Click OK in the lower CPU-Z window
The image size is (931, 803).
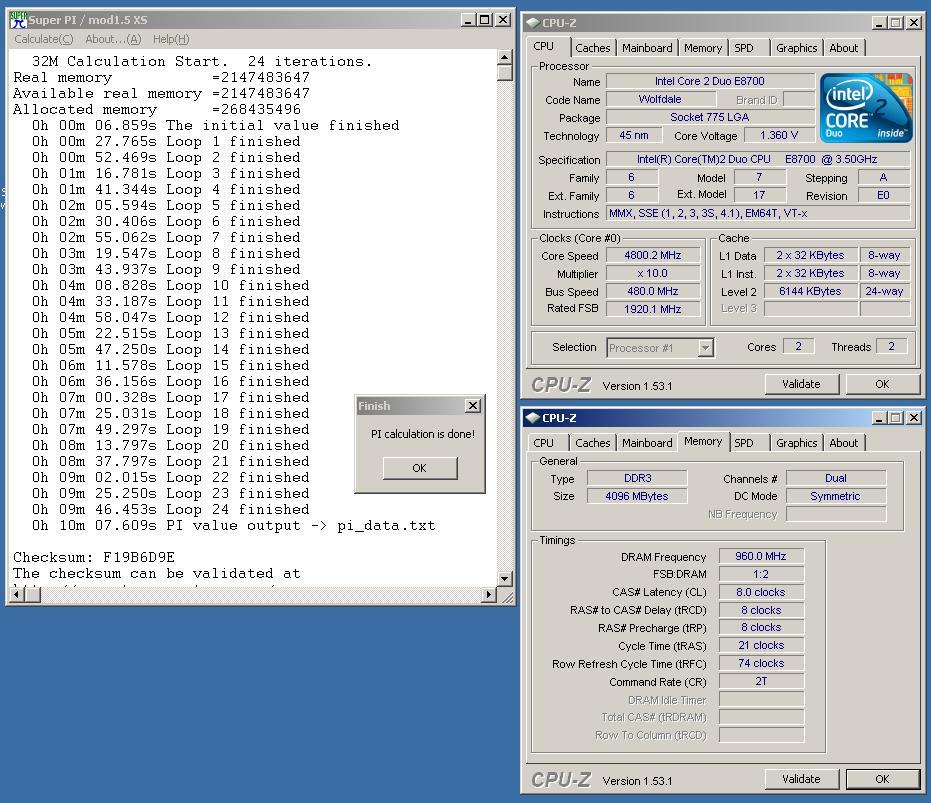point(882,779)
